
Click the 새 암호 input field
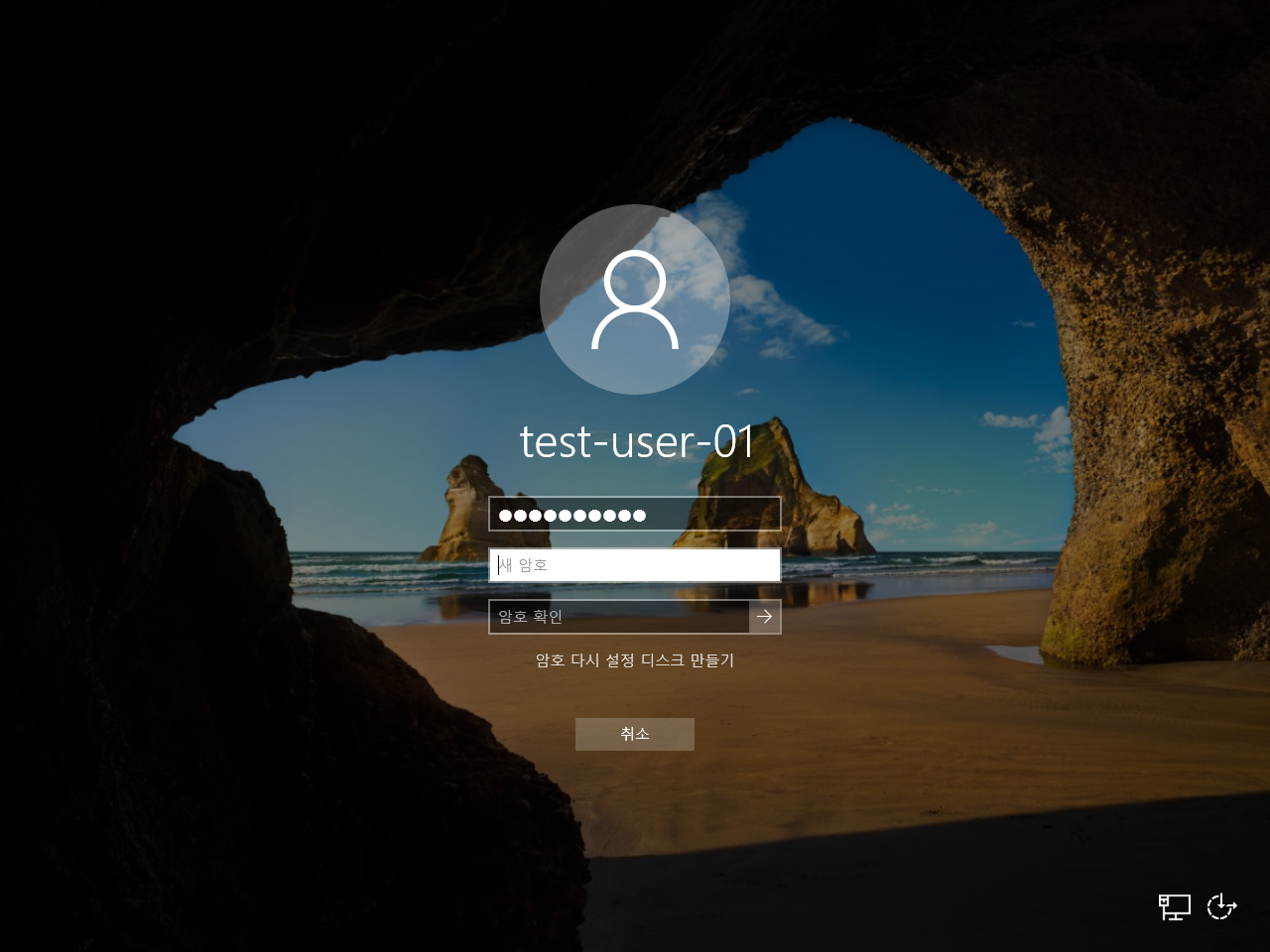pyautogui.click(x=635, y=565)
